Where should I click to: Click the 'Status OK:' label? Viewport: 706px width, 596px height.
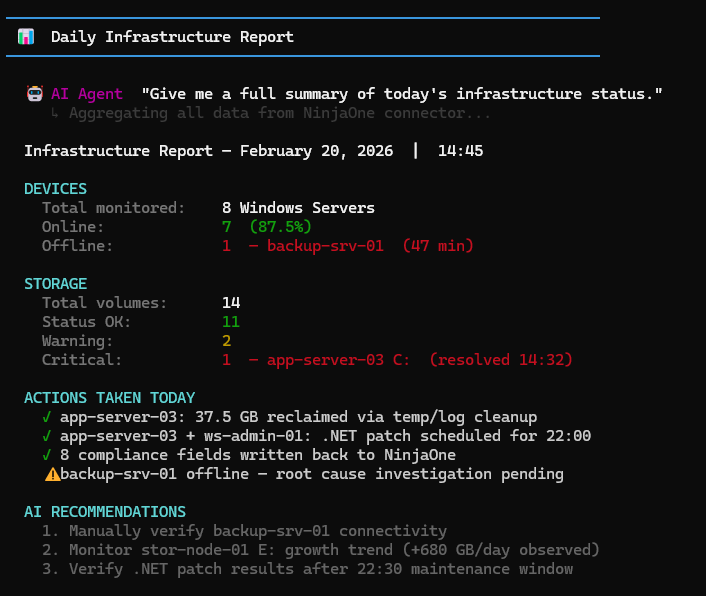pos(86,322)
